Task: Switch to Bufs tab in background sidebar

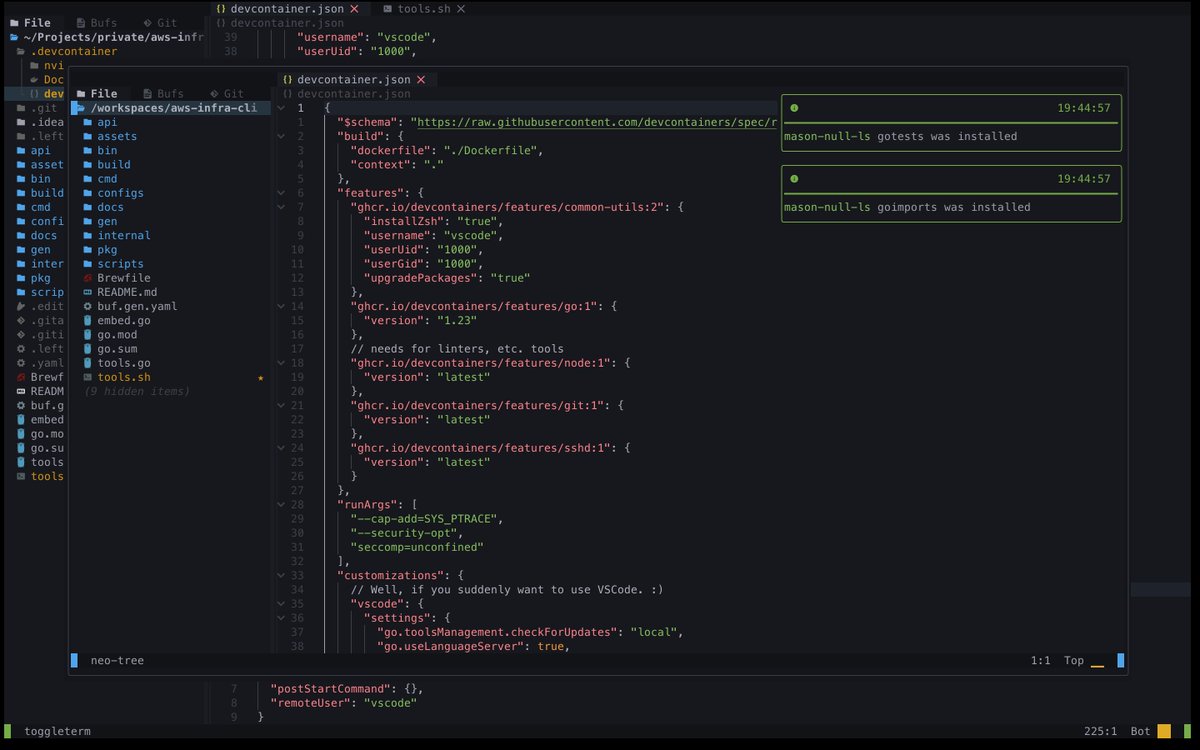Action: coord(96,23)
